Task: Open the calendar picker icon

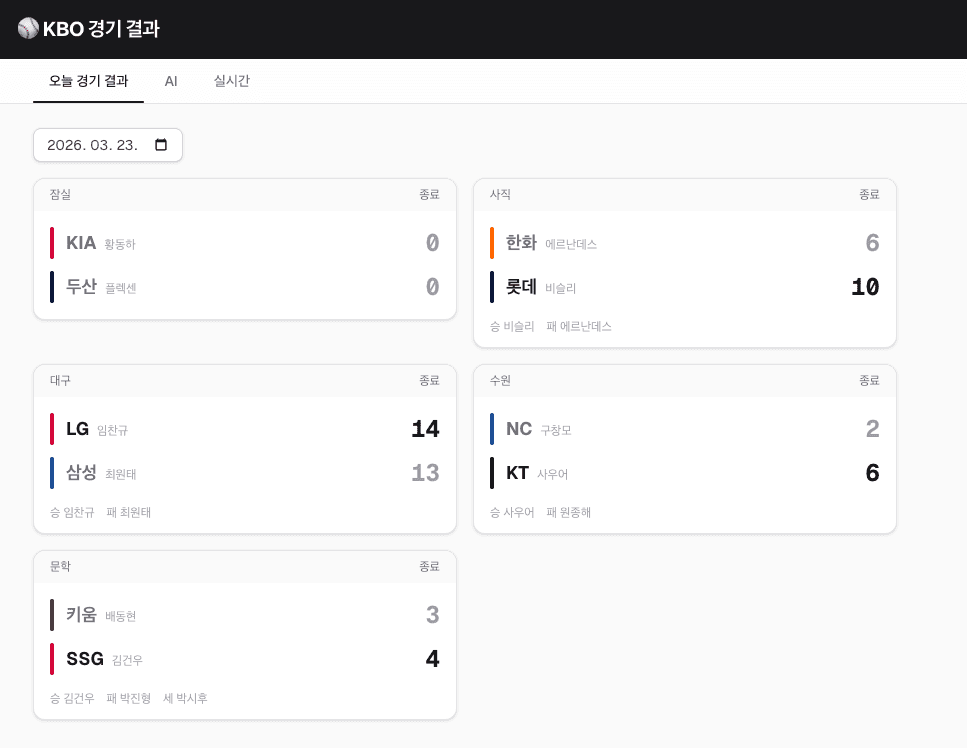Action: click(161, 145)
